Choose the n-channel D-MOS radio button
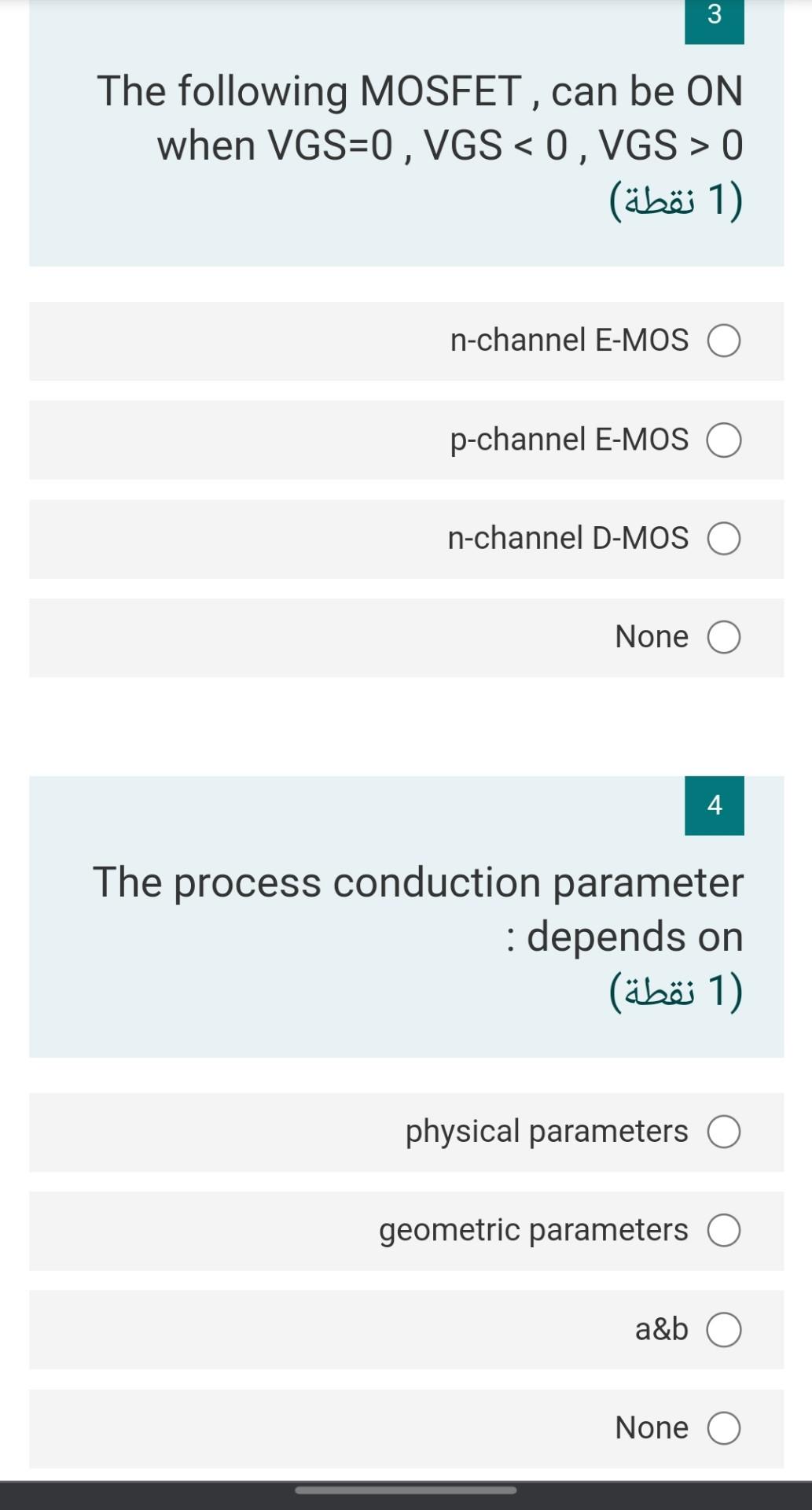This screenshot has width=812, height=1510. (x=724, y=540)
